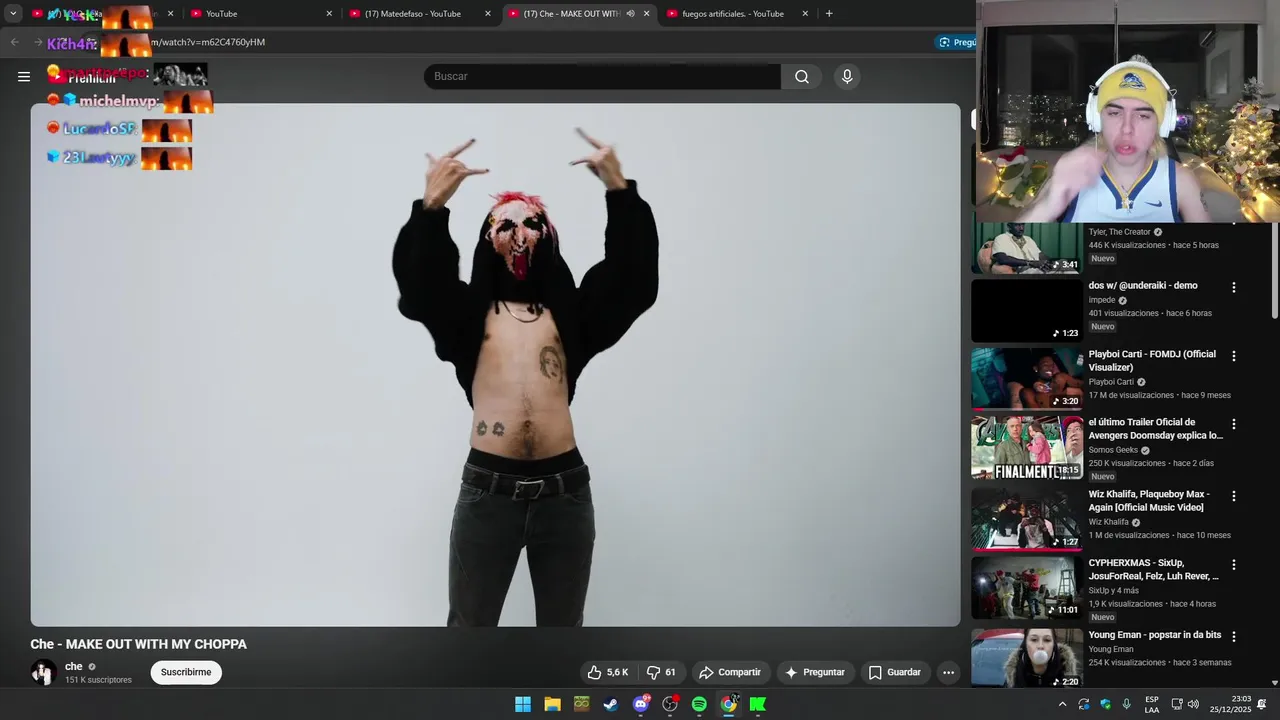Open Young Eman - popstar in da bits title
The width and height of the screenshot is (1280, 720).
pos(1155,635)
